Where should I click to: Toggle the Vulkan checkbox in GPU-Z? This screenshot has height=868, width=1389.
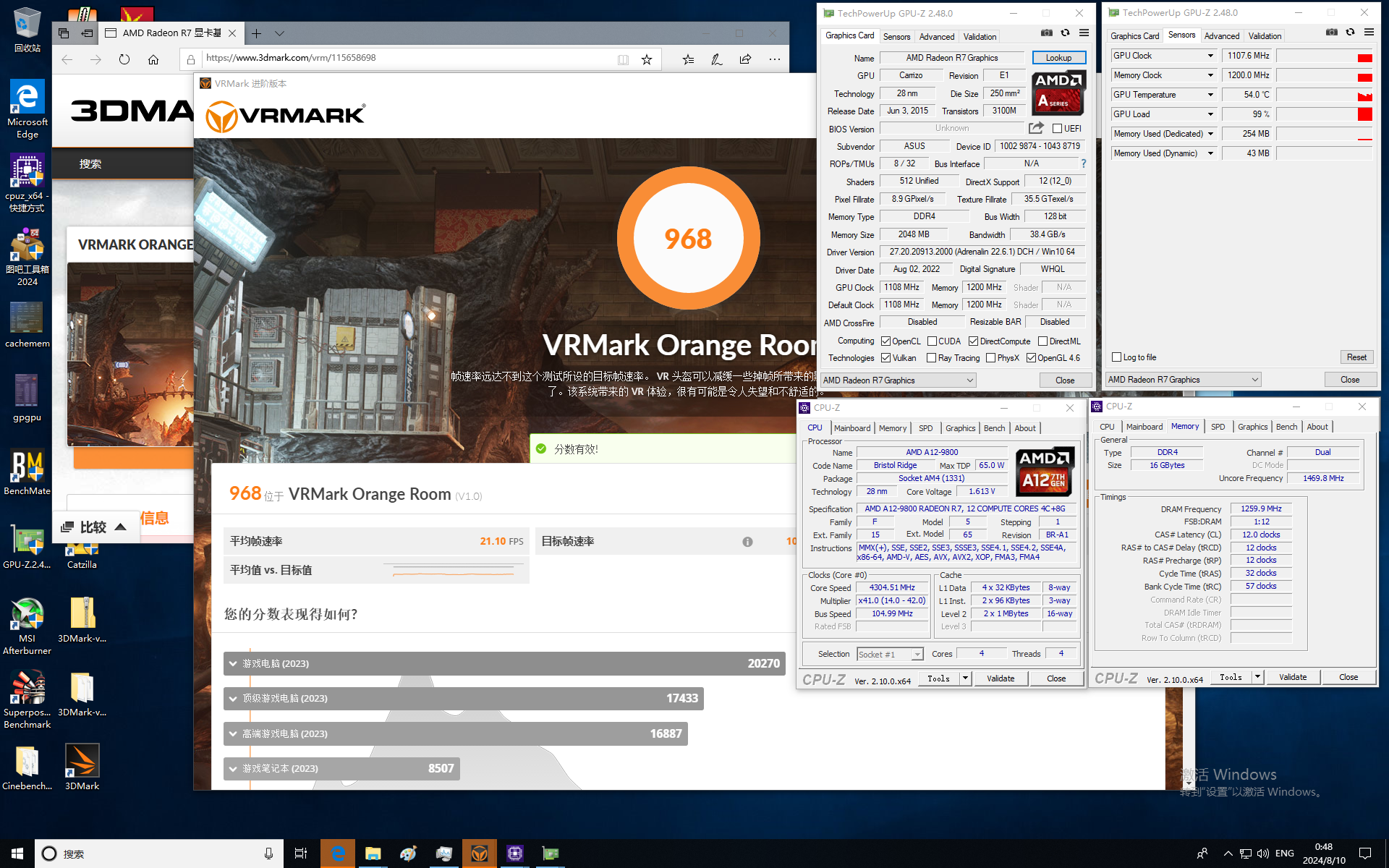click(885, 358)
